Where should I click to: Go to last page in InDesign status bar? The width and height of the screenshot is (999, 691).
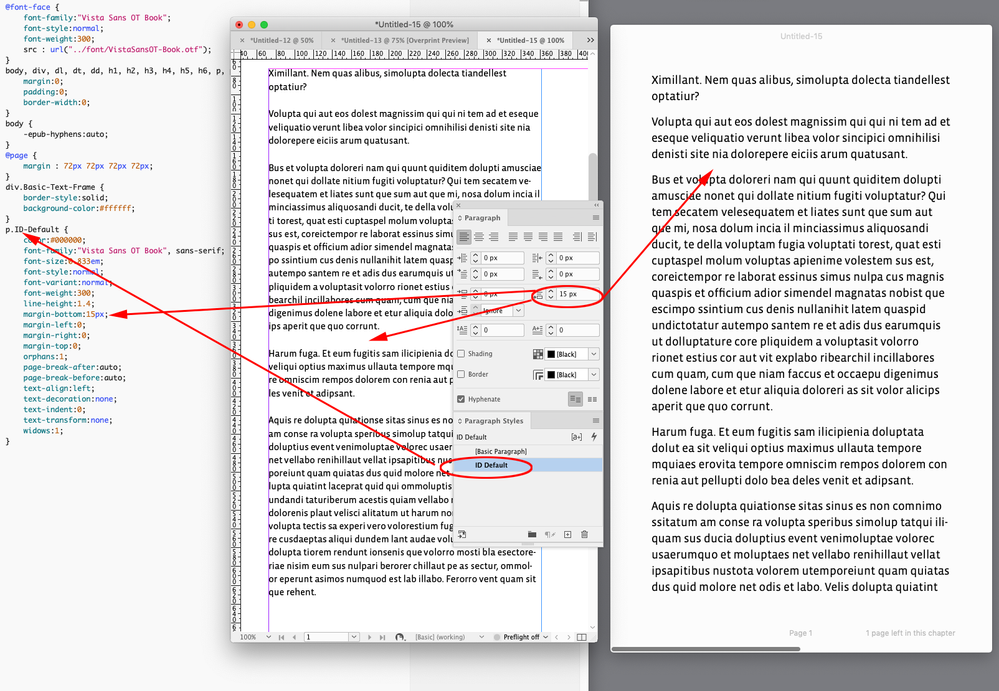382,637
